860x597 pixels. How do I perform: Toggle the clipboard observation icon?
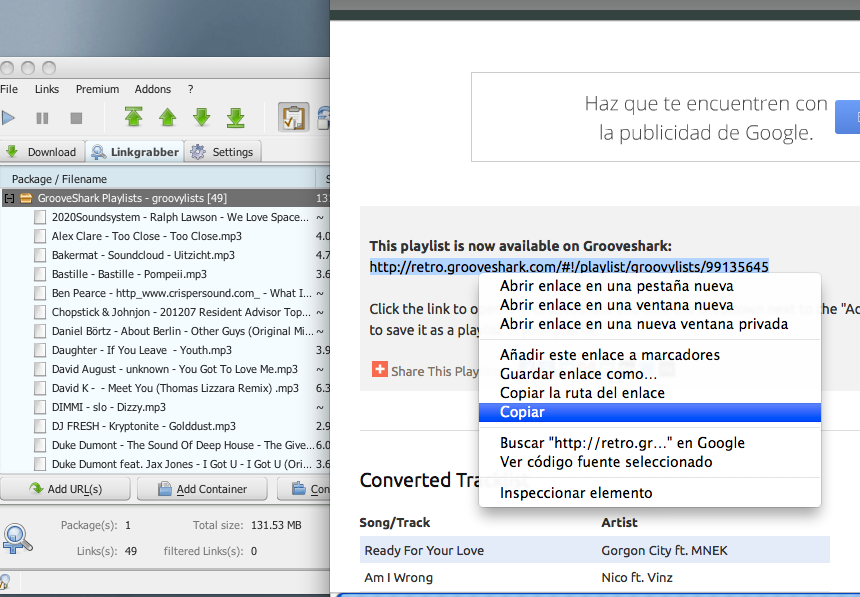tap(292, 118)
